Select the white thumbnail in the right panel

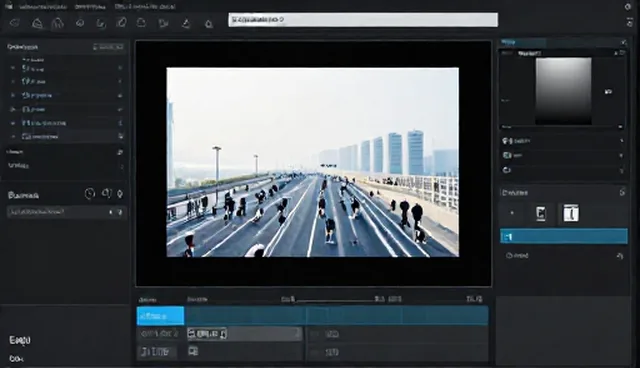[x=571, y=213]
